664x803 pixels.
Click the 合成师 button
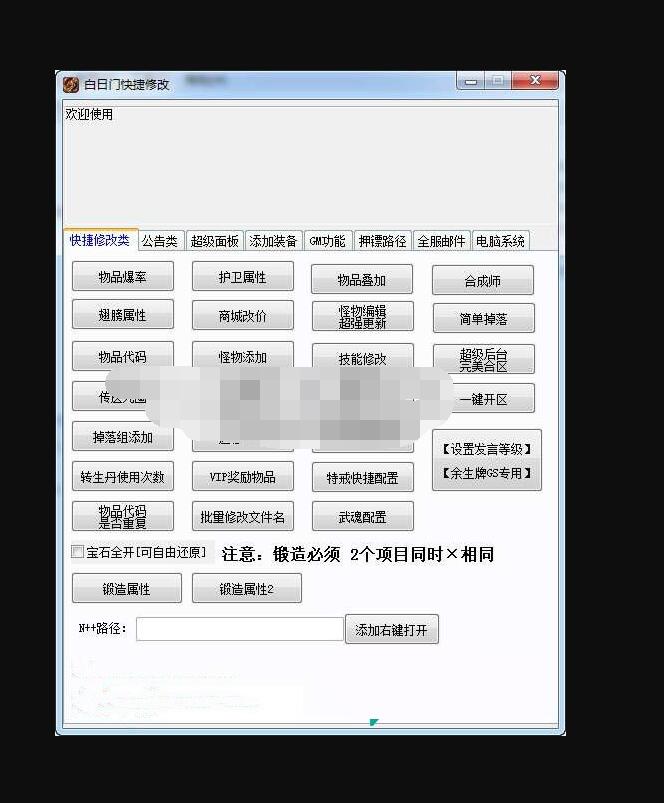coord(482,281)
